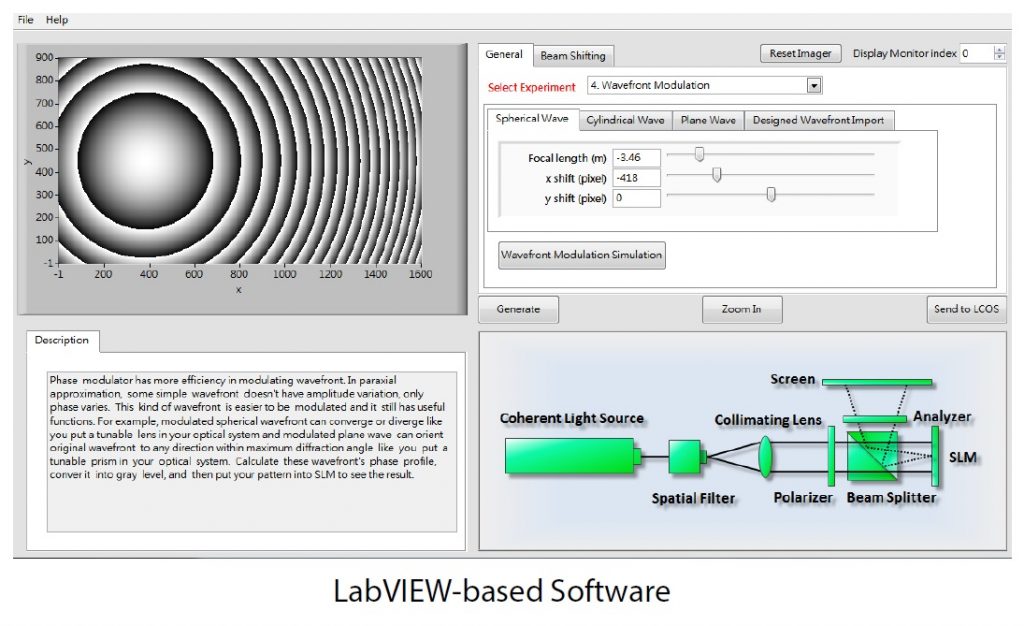Open the Help menu
The image size is (1024, 626).
point(57,18)
